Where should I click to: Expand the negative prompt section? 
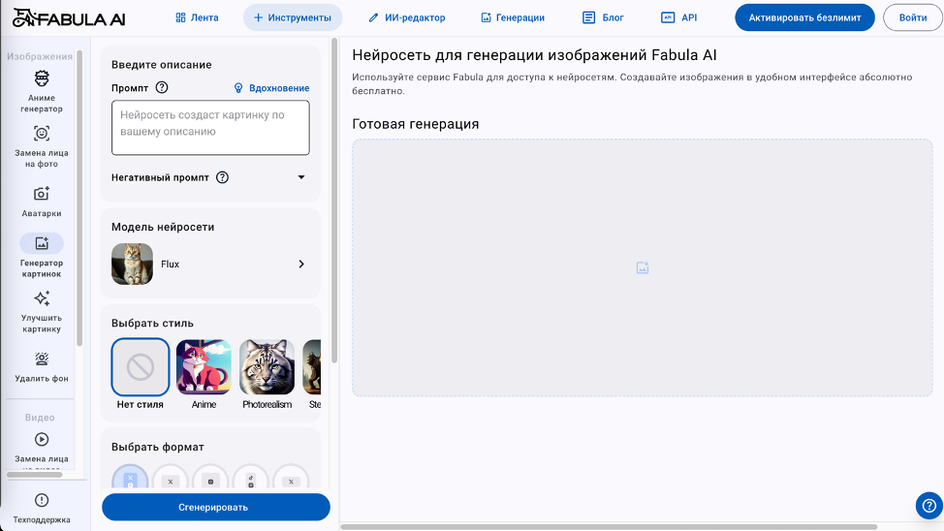pos(301,177)
